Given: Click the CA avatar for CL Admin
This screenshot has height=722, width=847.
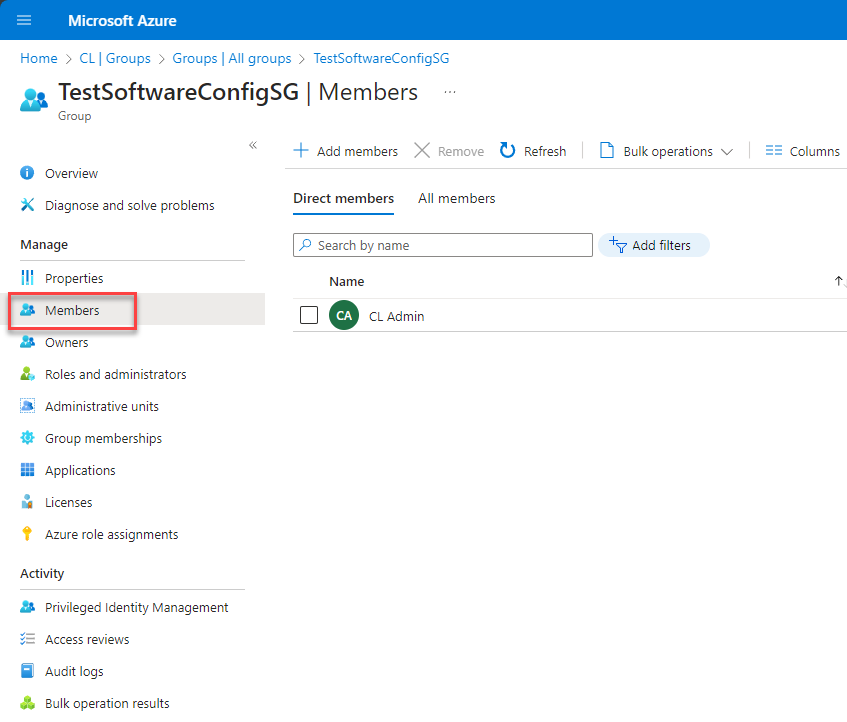Looking at the screenshot, I should pyautogui.click(x=344, y=315).
